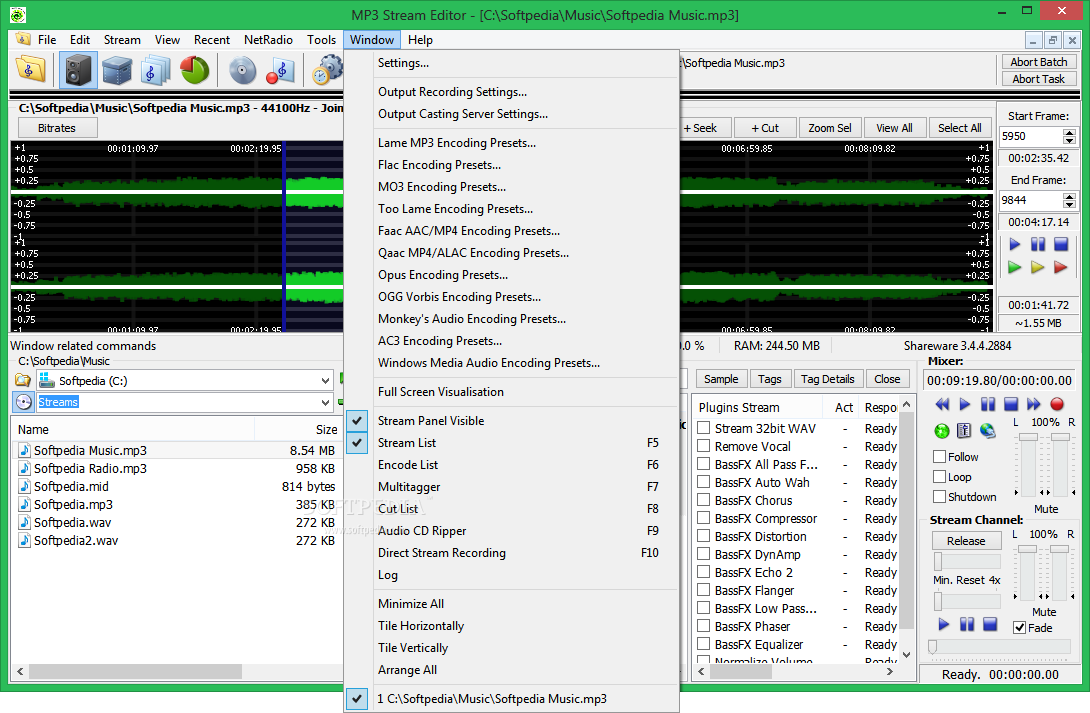
Task: Select Tile Horizontally from menu
Action: point(511,626)
